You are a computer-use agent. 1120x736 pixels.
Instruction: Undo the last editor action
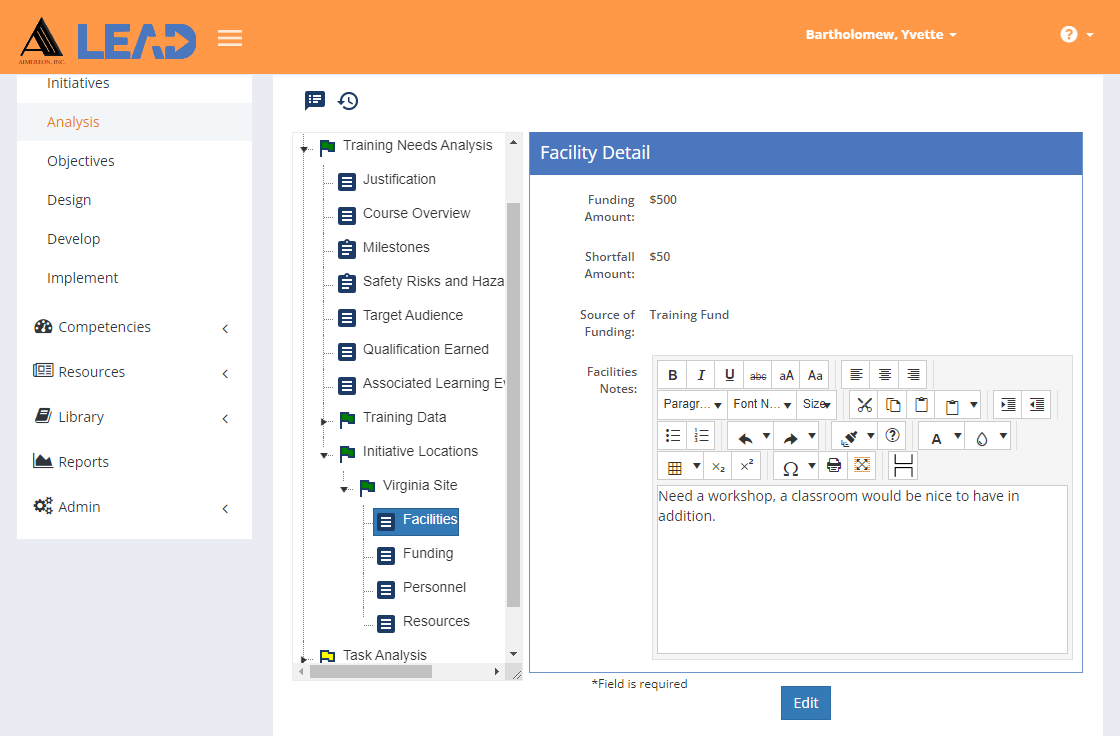(745, 437)
